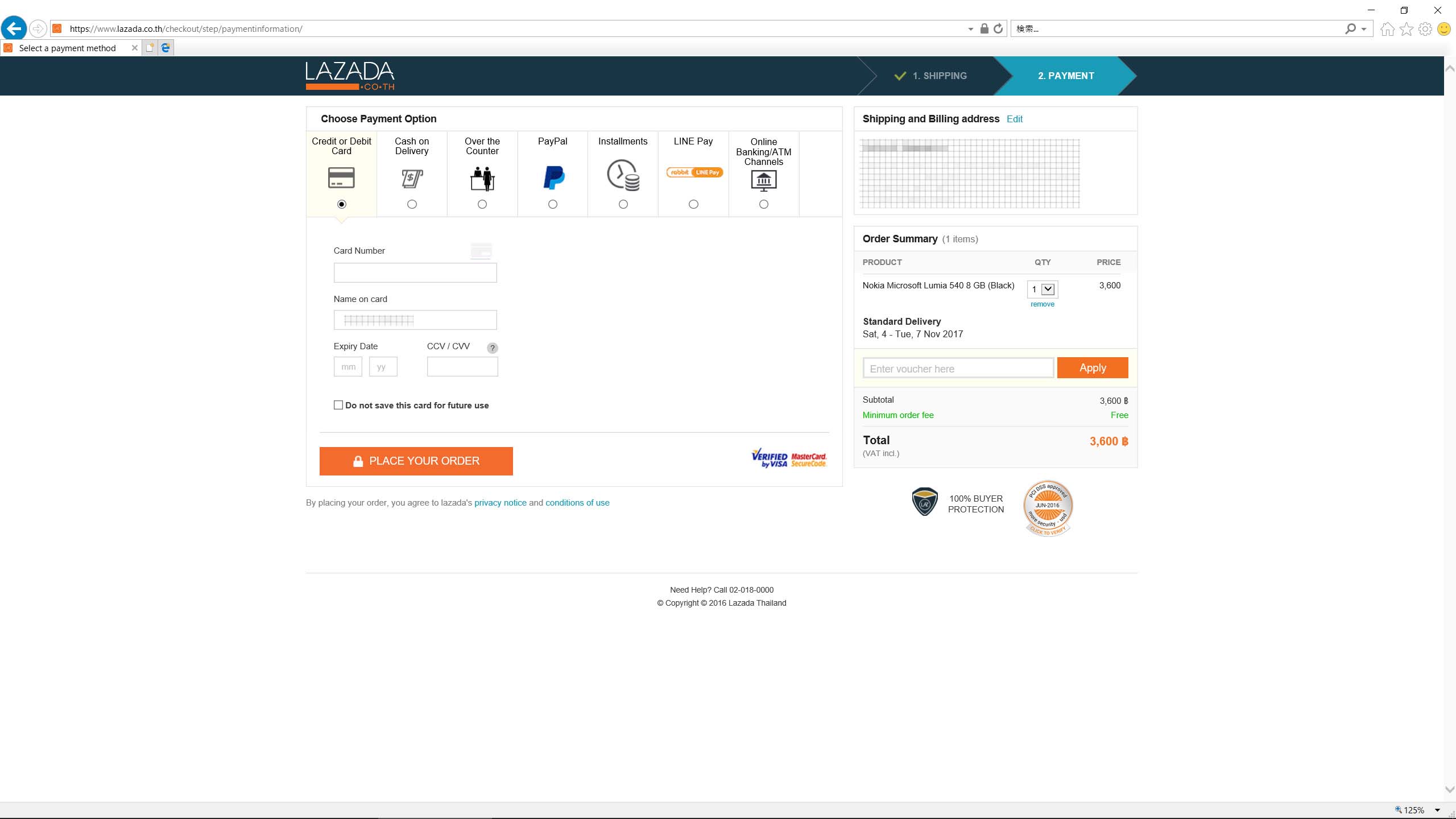1456x819 pixels.
Task: Click the PayPal logo icon
Action: click(553, 178)
